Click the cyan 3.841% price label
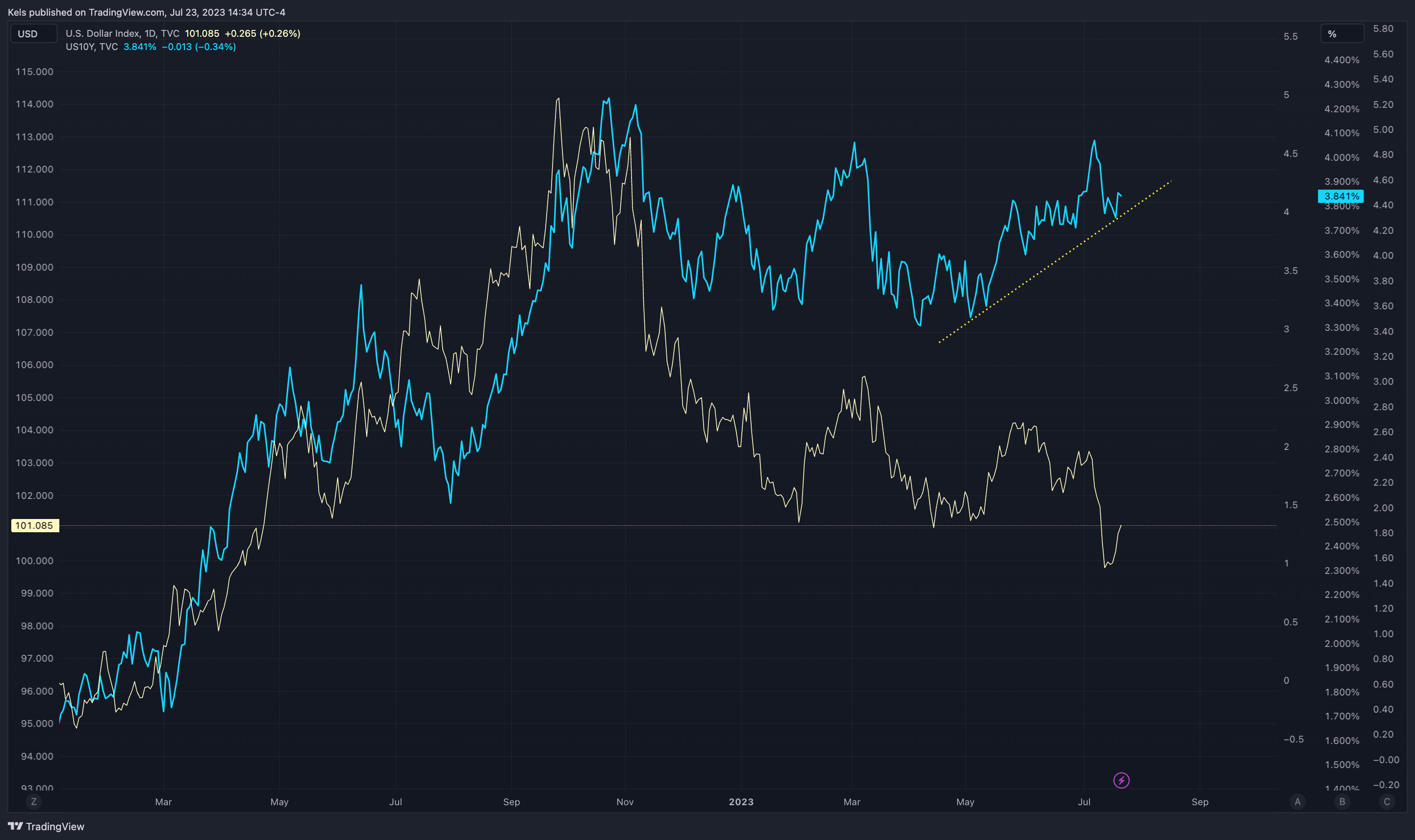The width and height of the screenshot is (1415, 840). pyautogui.click(x=1341, y=197)
